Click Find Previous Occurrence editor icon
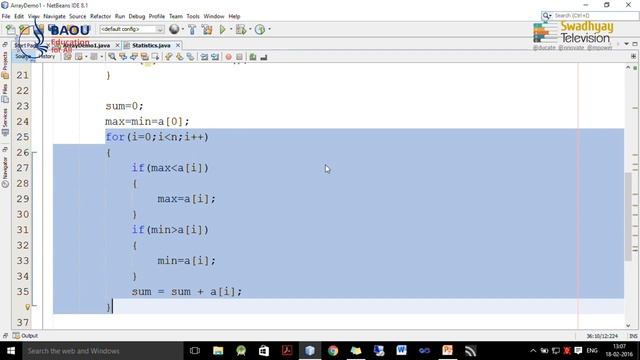 [x=123, y=57]
